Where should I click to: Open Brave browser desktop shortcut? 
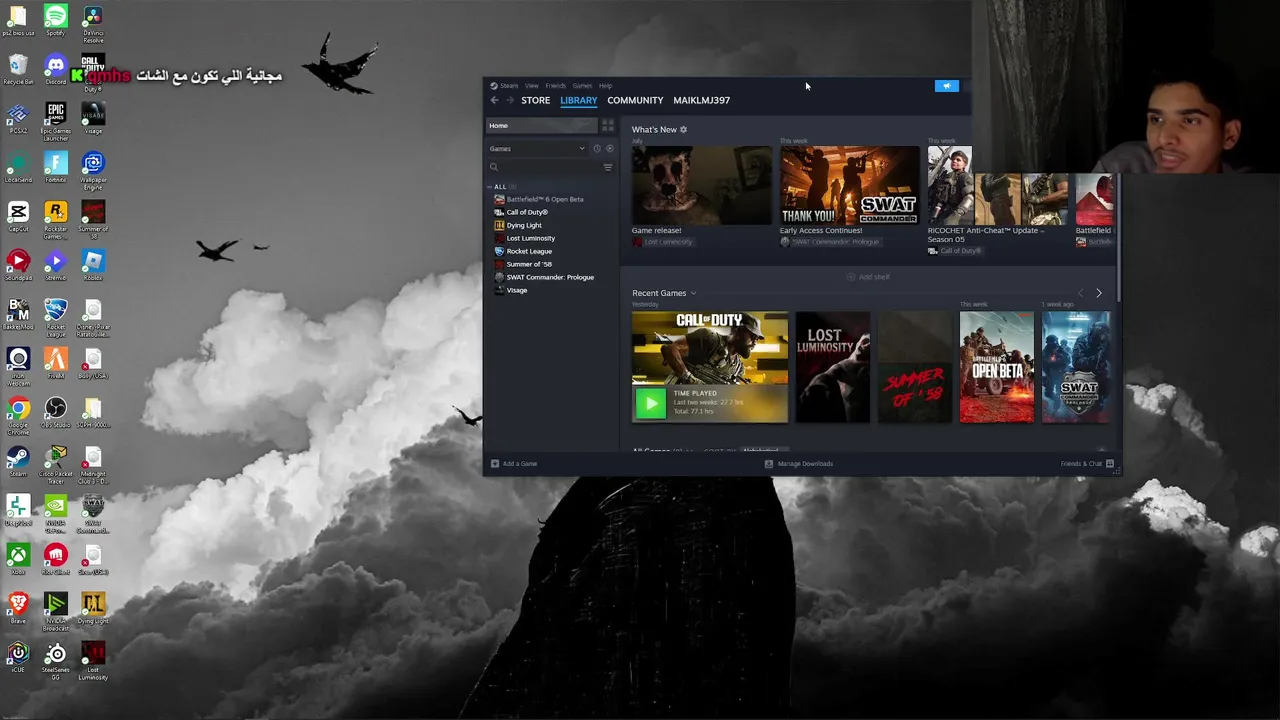tap(18, 608)
